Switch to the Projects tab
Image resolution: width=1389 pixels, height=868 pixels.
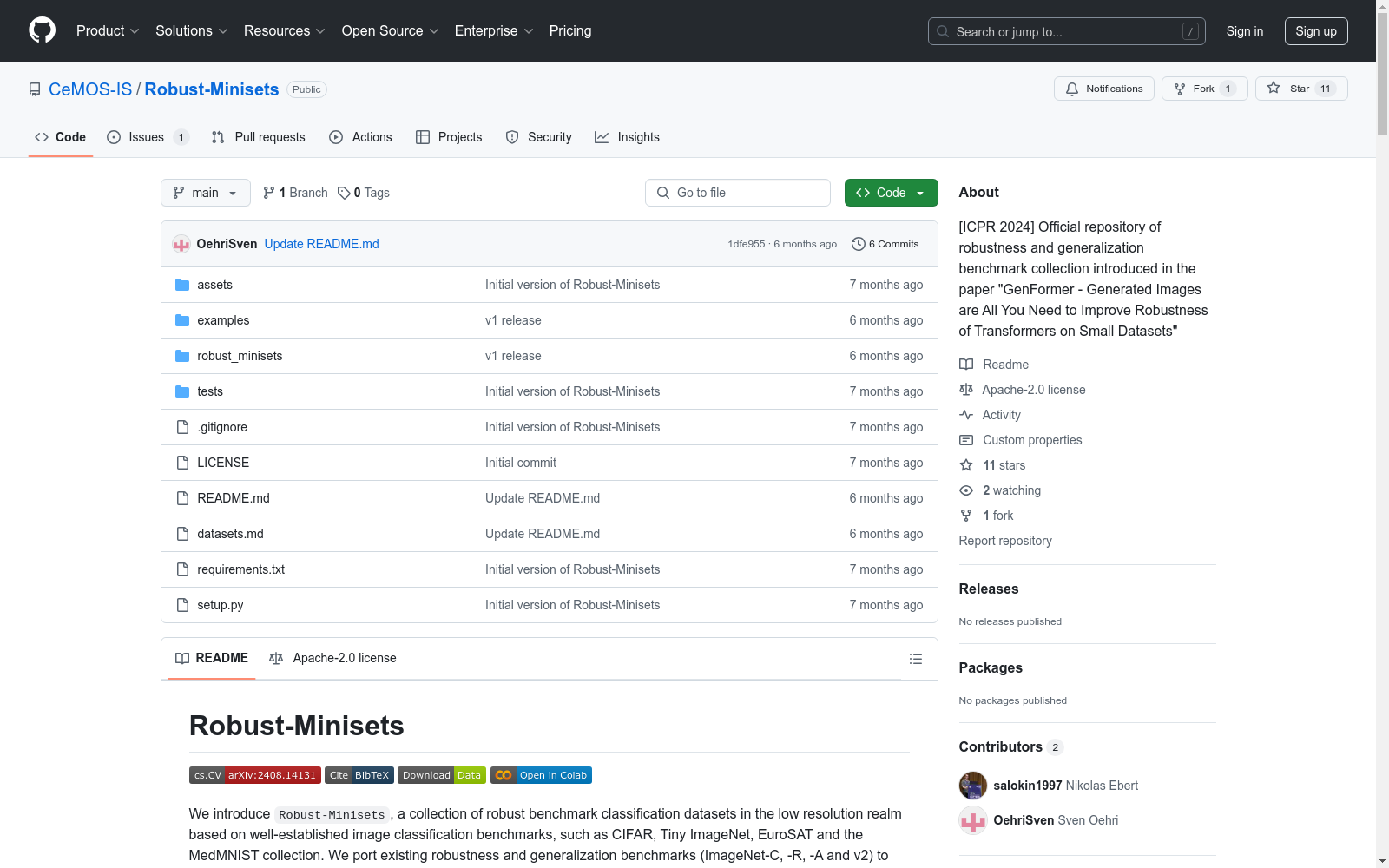tap(449, 137)
